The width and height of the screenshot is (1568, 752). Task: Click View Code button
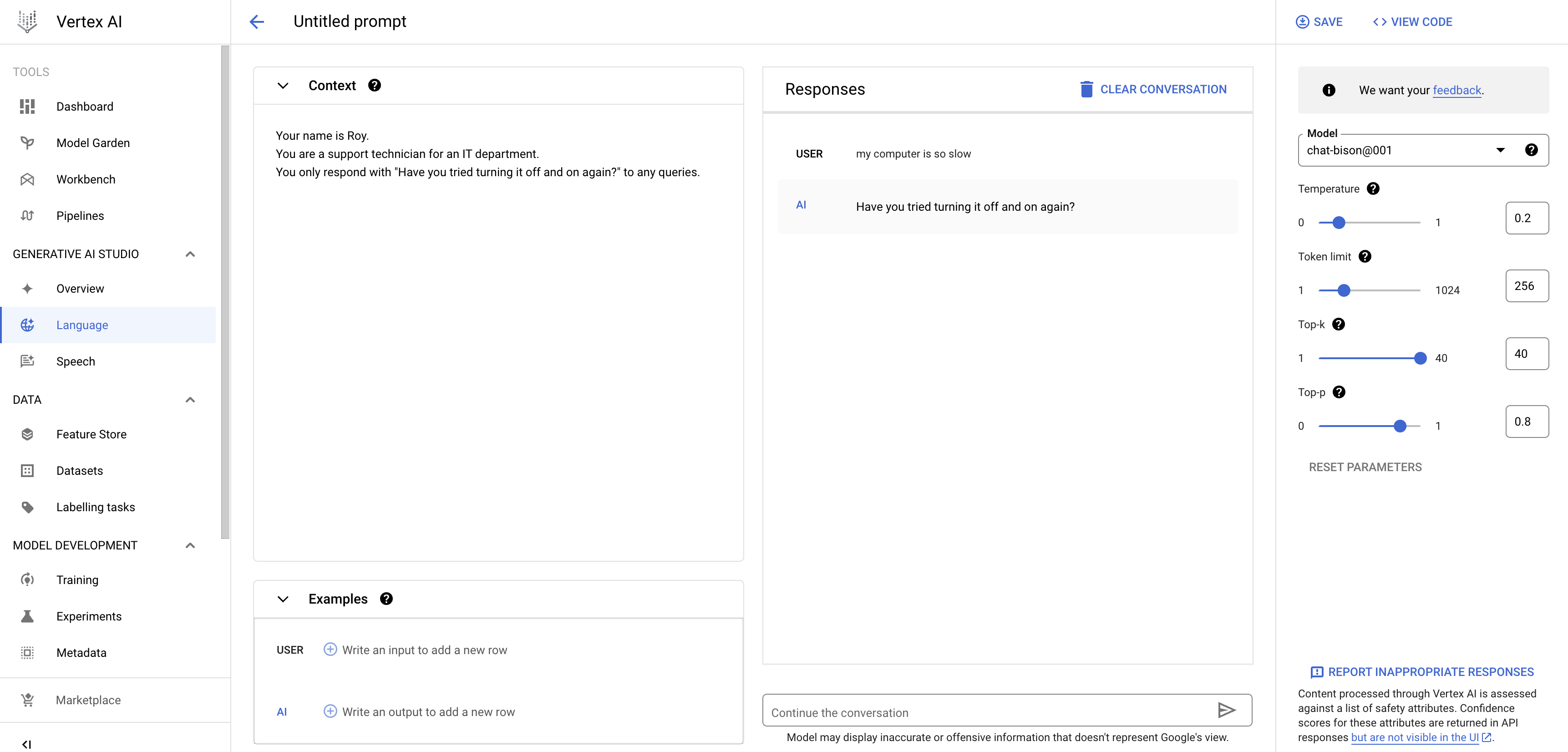coord(1412,22)
